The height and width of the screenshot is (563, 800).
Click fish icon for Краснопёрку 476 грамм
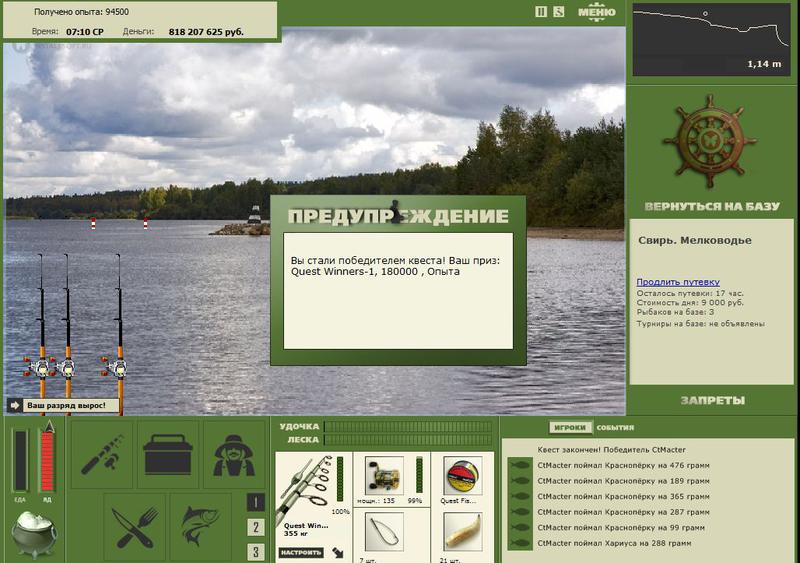[x=520, y=465]
